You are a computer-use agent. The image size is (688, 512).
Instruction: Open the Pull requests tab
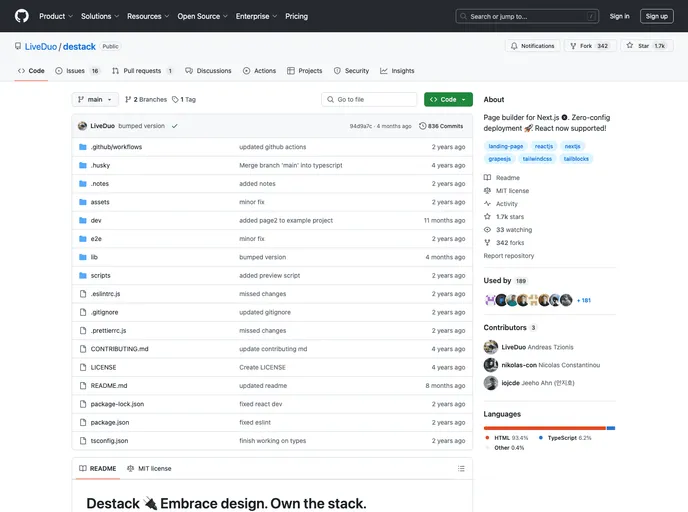[143, 71]
